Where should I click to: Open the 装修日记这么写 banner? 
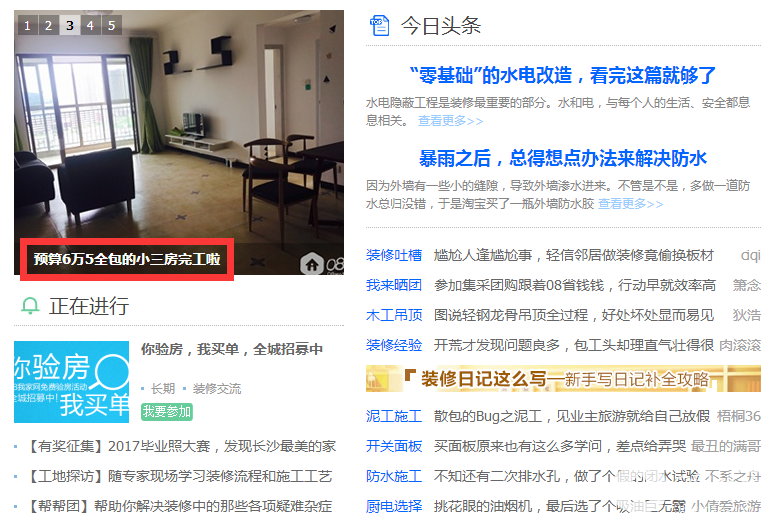(563, 378)
